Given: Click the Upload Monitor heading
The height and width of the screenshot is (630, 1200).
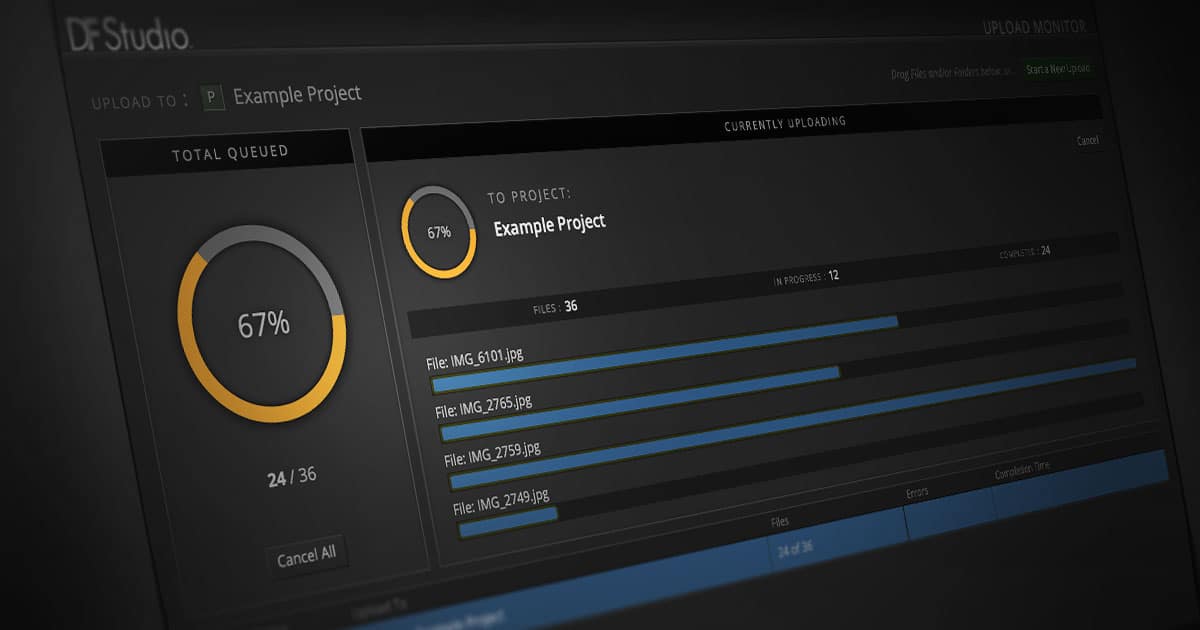Looking at the screenshot, I should pyautogui.click(x=1034, y=27).
